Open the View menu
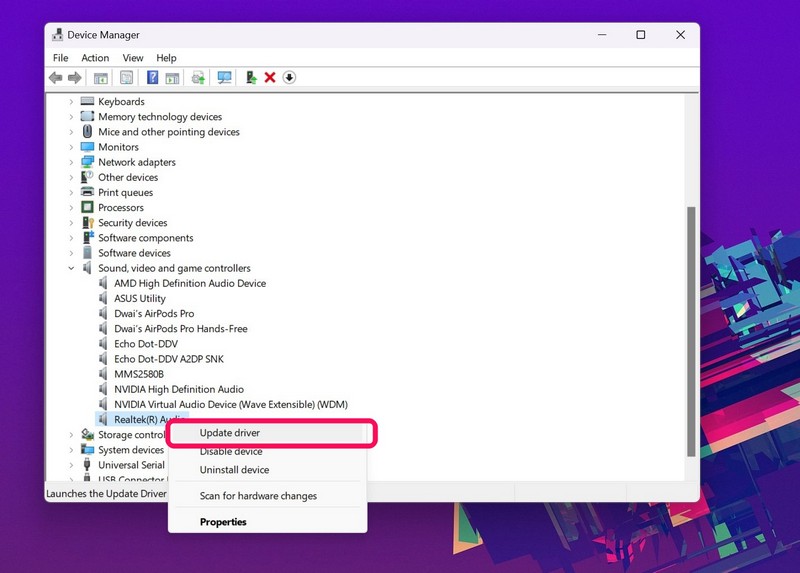Image resolution: width=800 pixels, height=573 pixels. pos(133,58)
